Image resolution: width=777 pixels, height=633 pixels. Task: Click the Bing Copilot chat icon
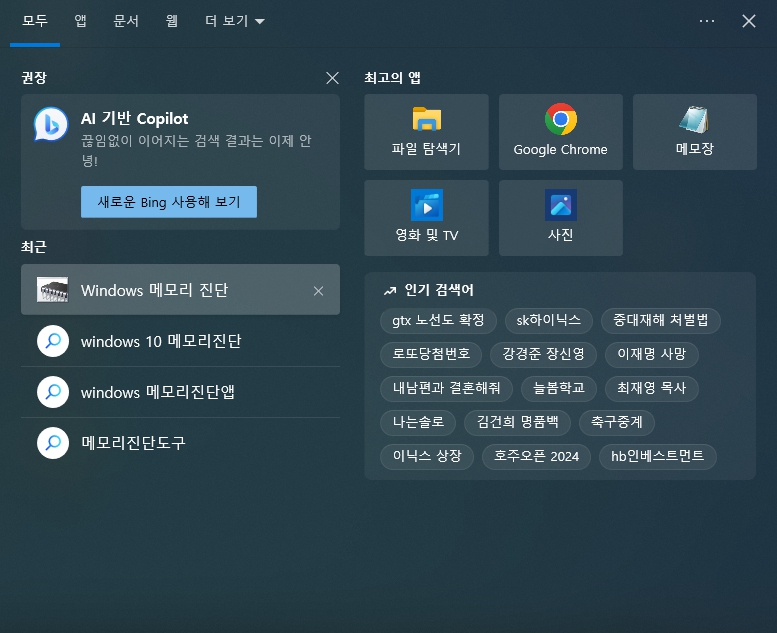[x=51, y=124]
